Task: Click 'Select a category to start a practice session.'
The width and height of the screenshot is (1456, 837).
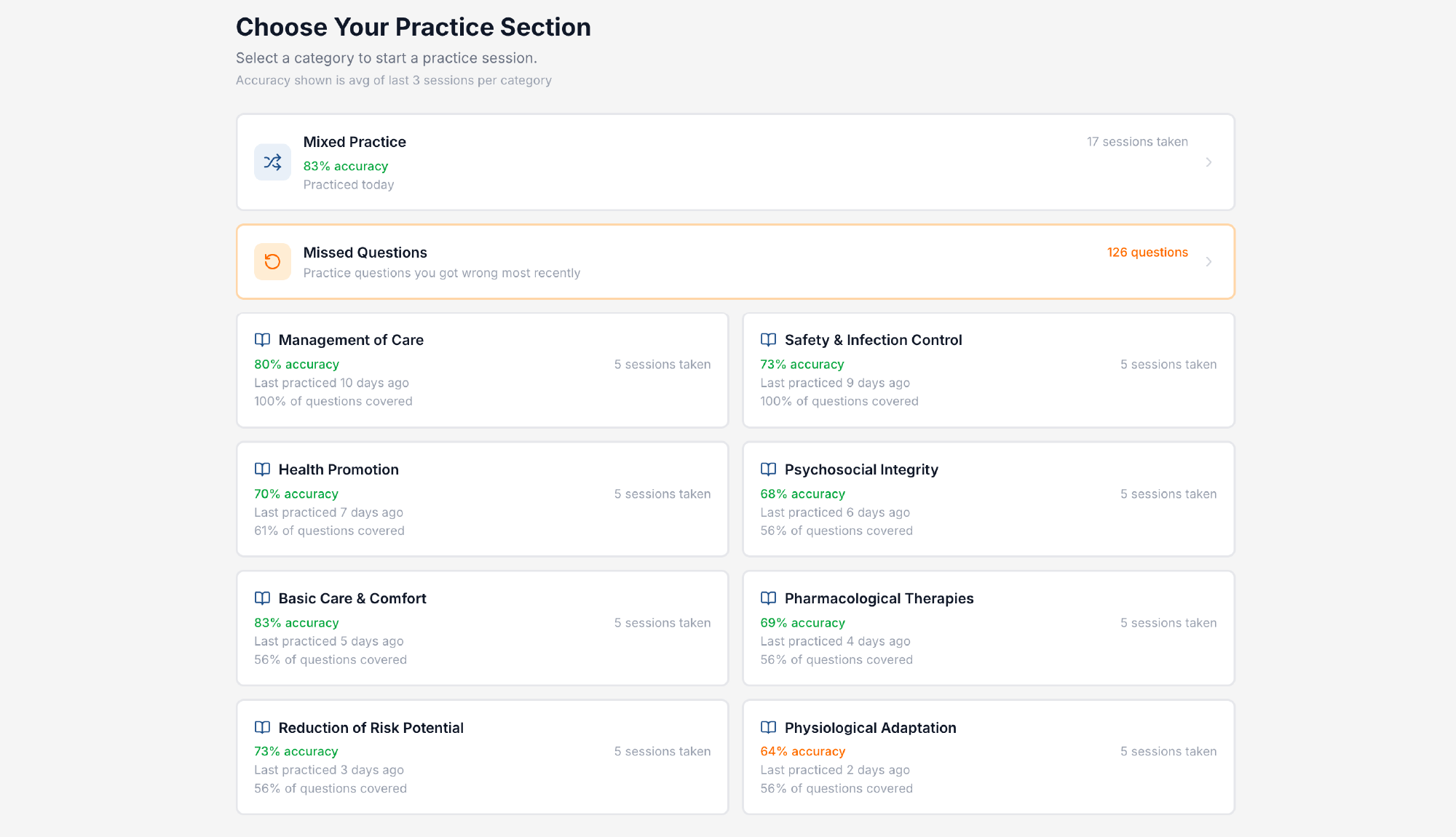Action: [387, 58]
